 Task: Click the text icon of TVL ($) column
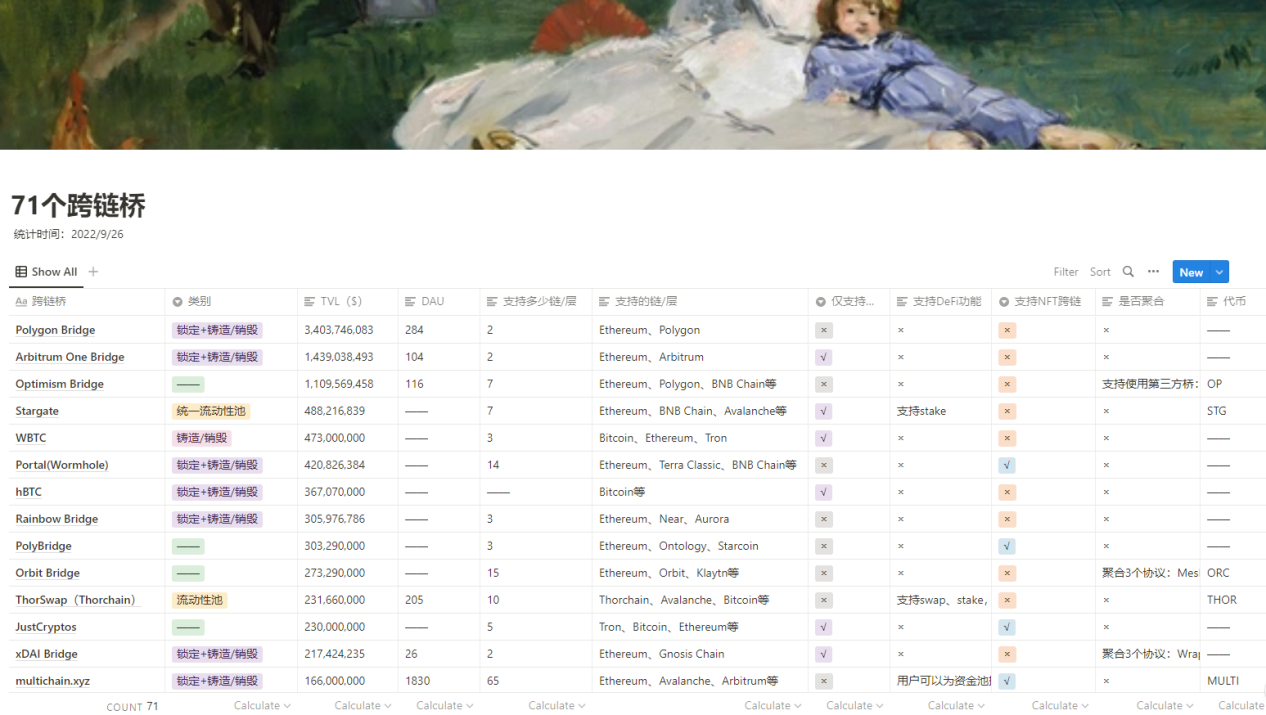coord(310,301)
